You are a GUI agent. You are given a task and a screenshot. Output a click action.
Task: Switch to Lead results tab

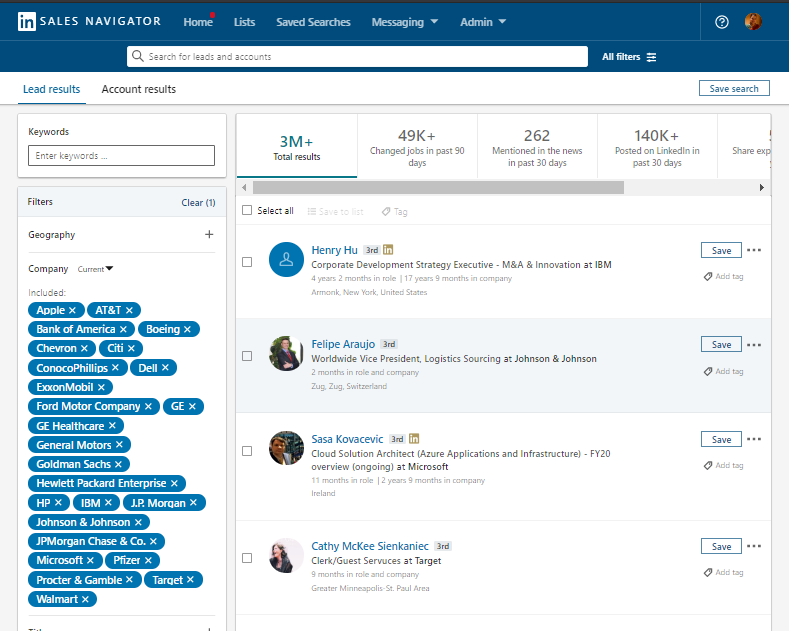pyautogui.click(x=51, y=89)
